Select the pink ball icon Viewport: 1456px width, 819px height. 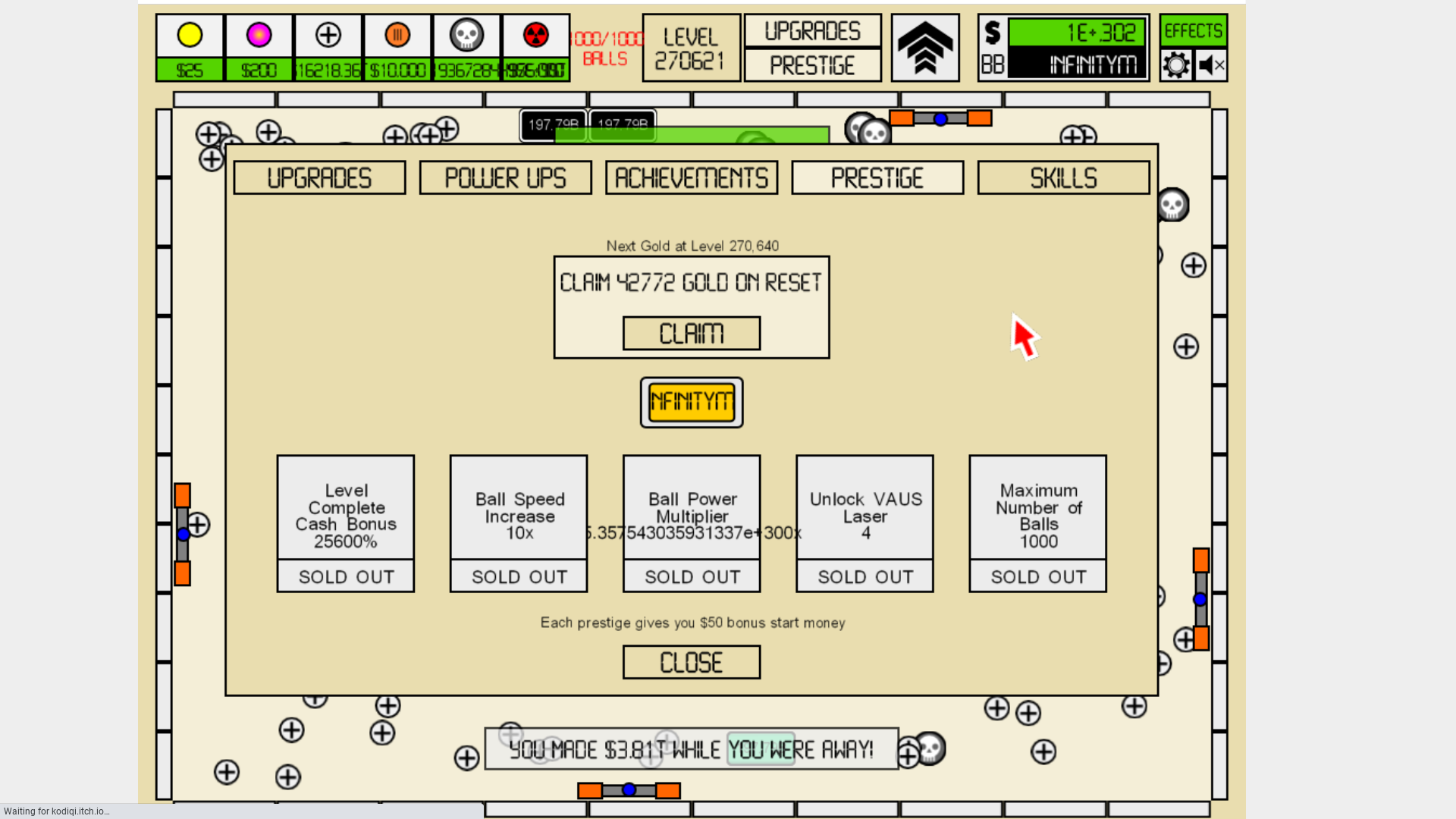point(258,34)
